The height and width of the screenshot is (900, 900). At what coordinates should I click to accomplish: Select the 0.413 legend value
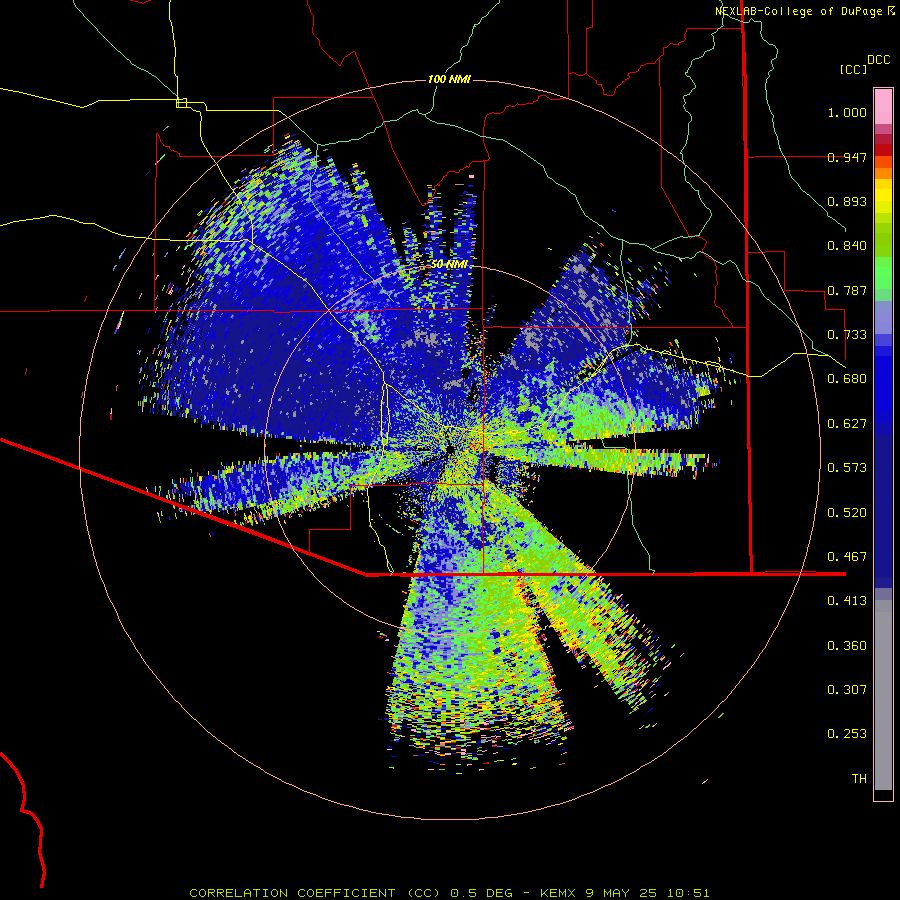click(x=847, y=601)
